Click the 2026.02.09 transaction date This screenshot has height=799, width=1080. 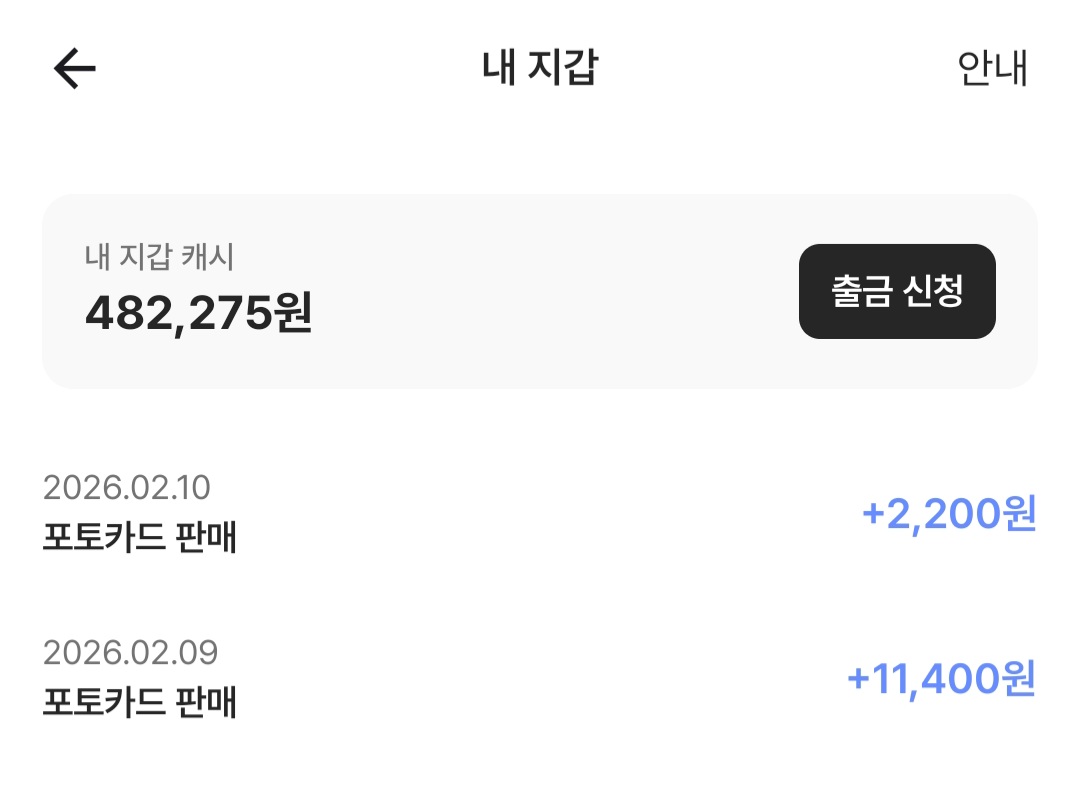[130, 653]
